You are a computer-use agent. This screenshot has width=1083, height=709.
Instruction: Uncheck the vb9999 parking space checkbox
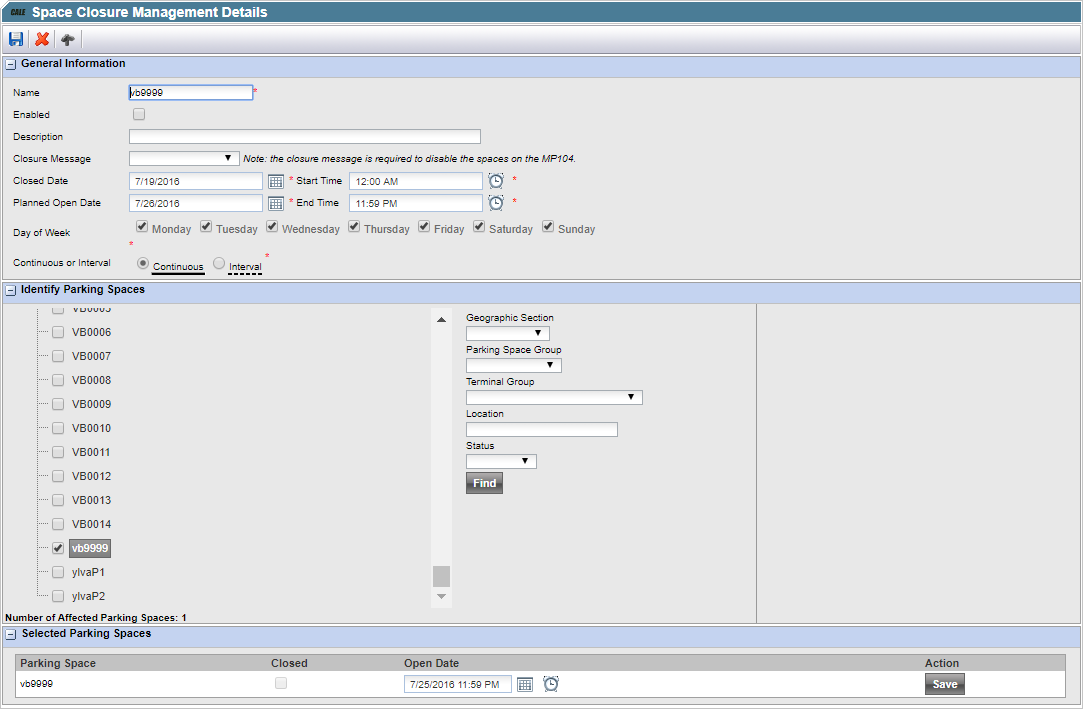pyautogui.click(x=58, y=548)
